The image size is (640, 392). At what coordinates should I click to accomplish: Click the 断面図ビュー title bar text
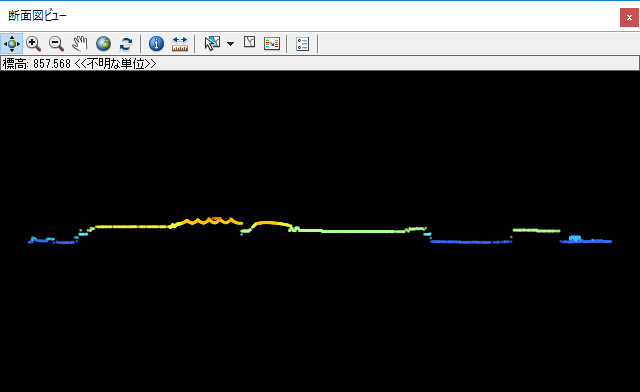(x=37, y=16)
